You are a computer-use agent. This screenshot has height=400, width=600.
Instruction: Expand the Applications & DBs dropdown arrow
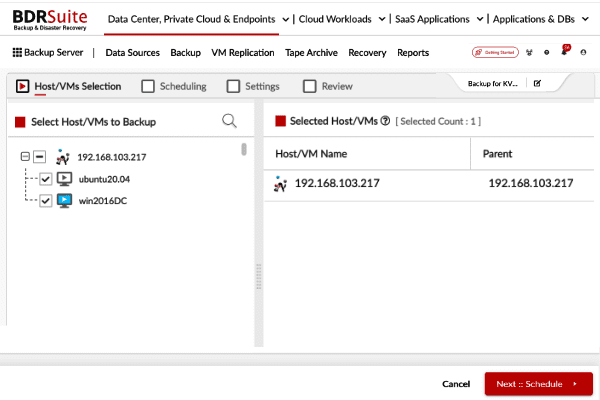tap(585, 19)
